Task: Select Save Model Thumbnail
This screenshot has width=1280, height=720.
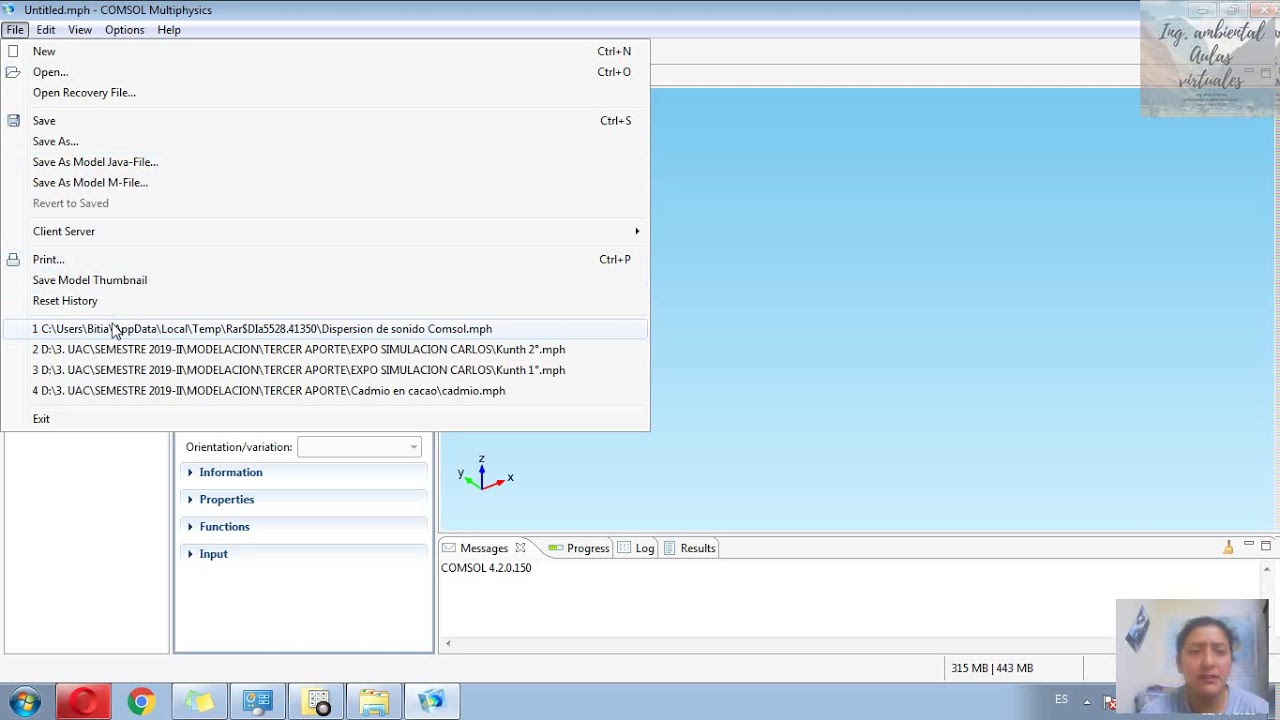Action: click(x=325, y=280)
